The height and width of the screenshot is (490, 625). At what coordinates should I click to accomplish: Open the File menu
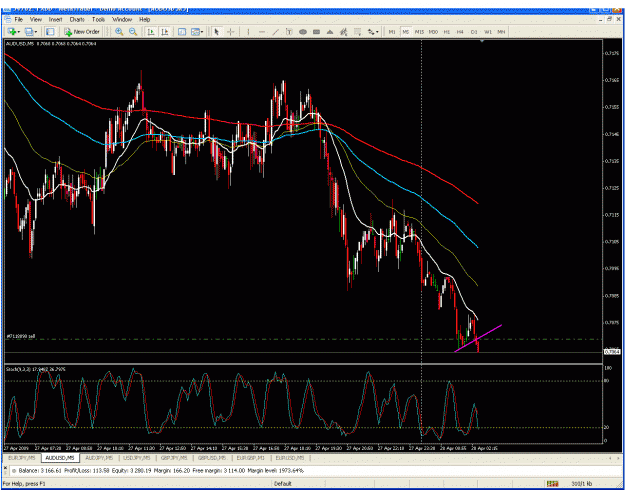coord(19,19)
